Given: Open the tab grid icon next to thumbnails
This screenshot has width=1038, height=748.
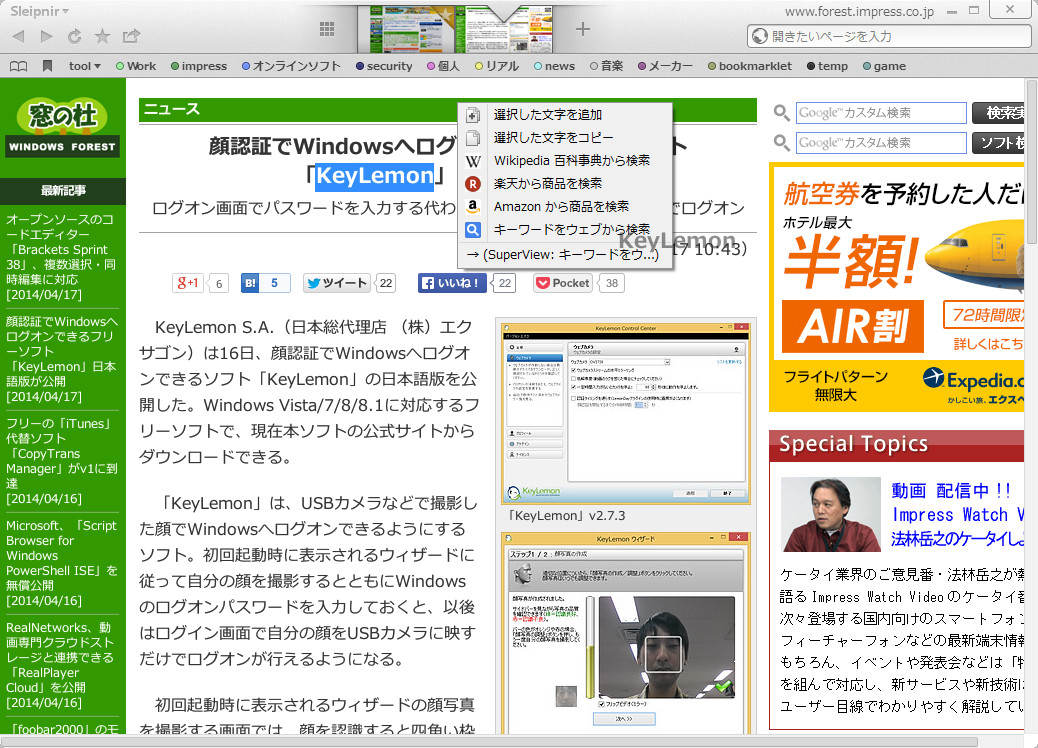Looking at the screenshot, I should (x=327, y=28).
